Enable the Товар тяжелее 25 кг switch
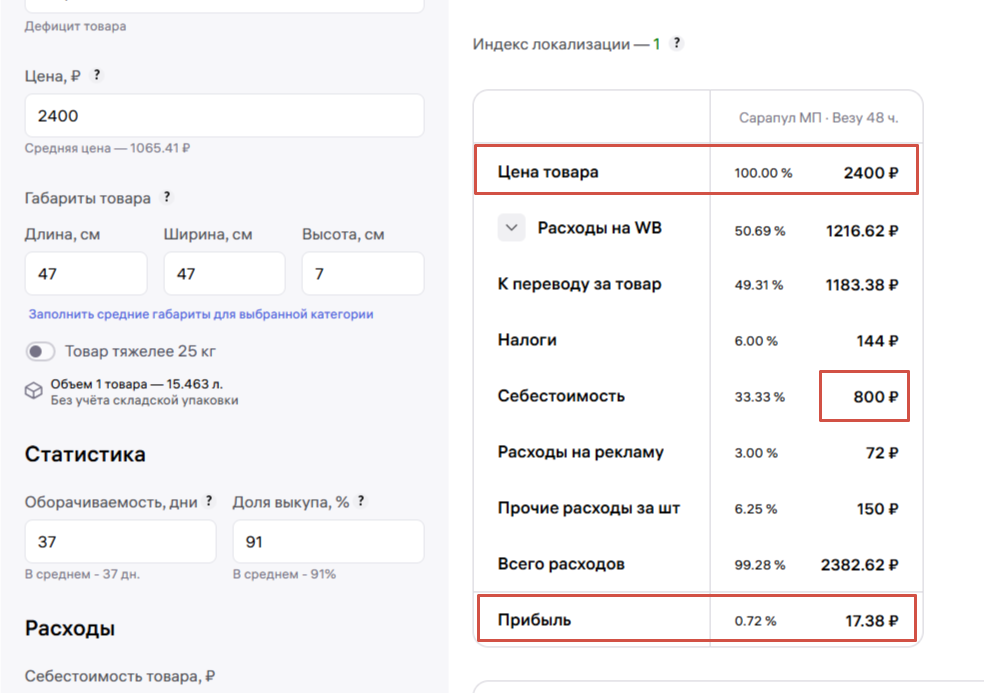 coord(41,352)
